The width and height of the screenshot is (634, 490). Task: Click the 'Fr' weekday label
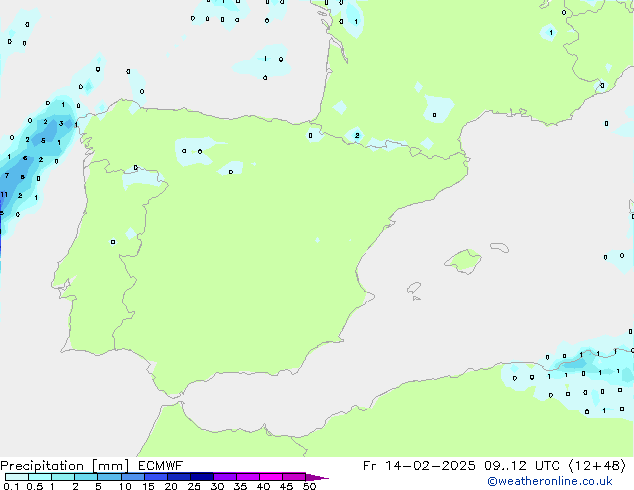pos(369,466)
